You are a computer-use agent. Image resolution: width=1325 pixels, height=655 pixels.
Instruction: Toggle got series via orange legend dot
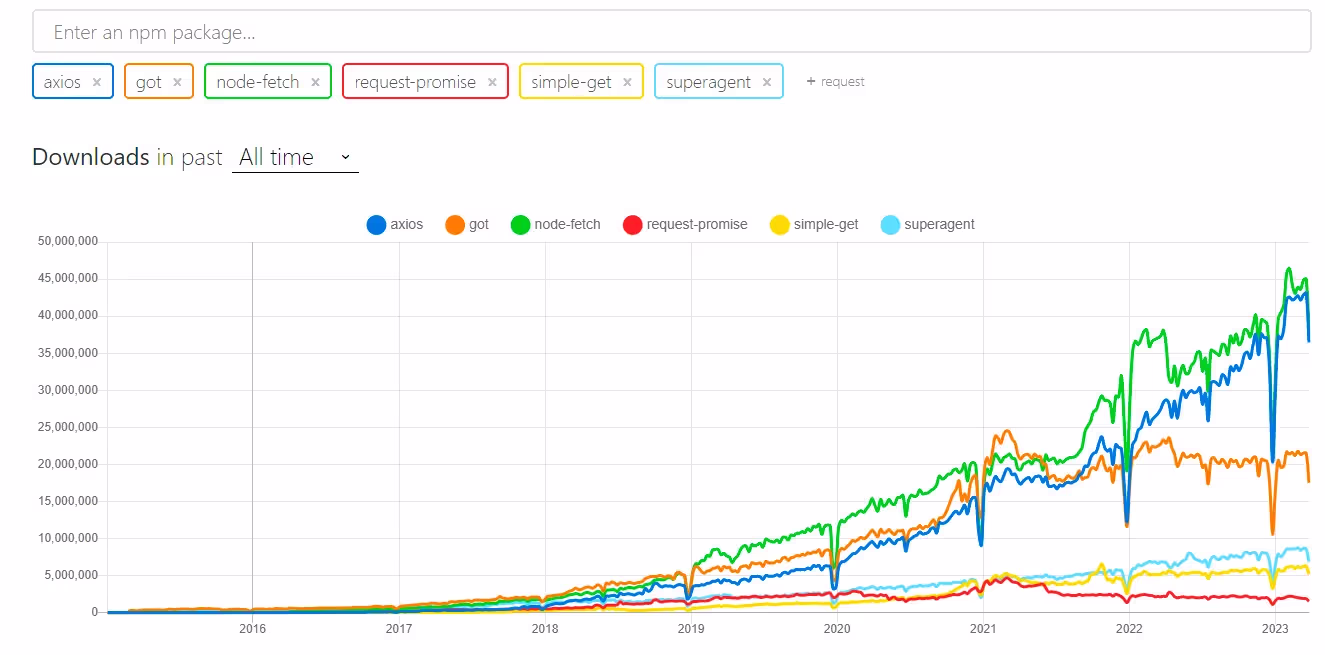point(455,225)
